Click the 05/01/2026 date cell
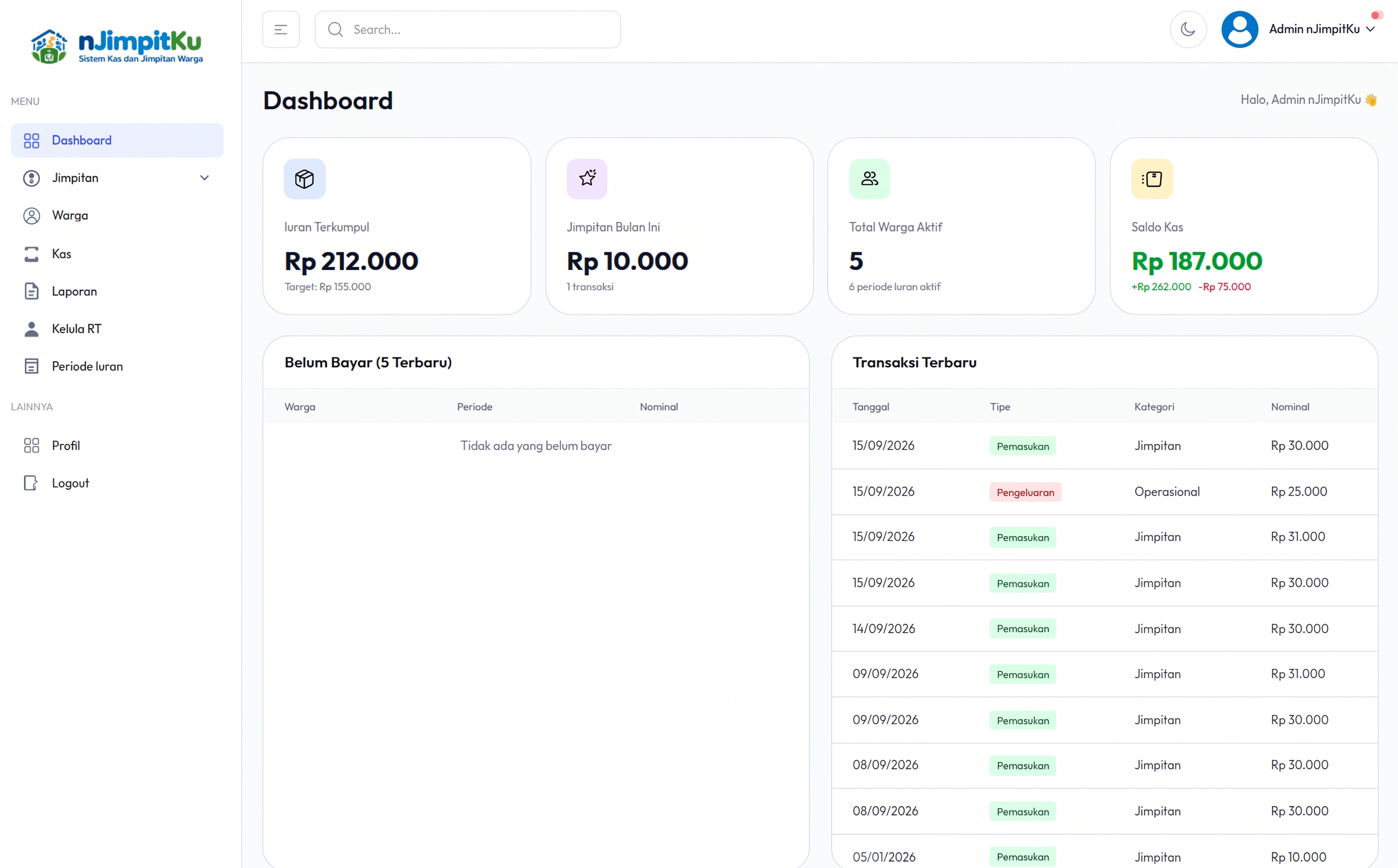This screenshot has height=868, width=1398. point(884,857)
